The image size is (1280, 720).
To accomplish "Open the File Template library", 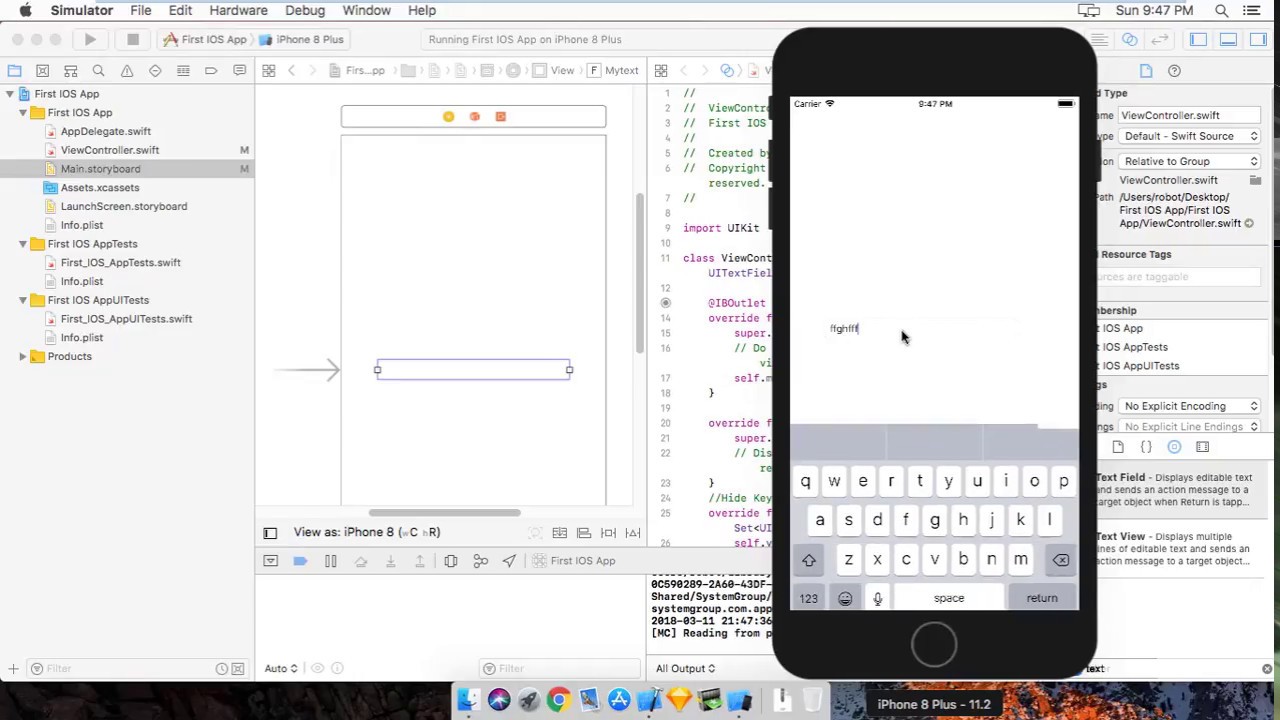I will pyautogui.click(x=1118, y=447).
